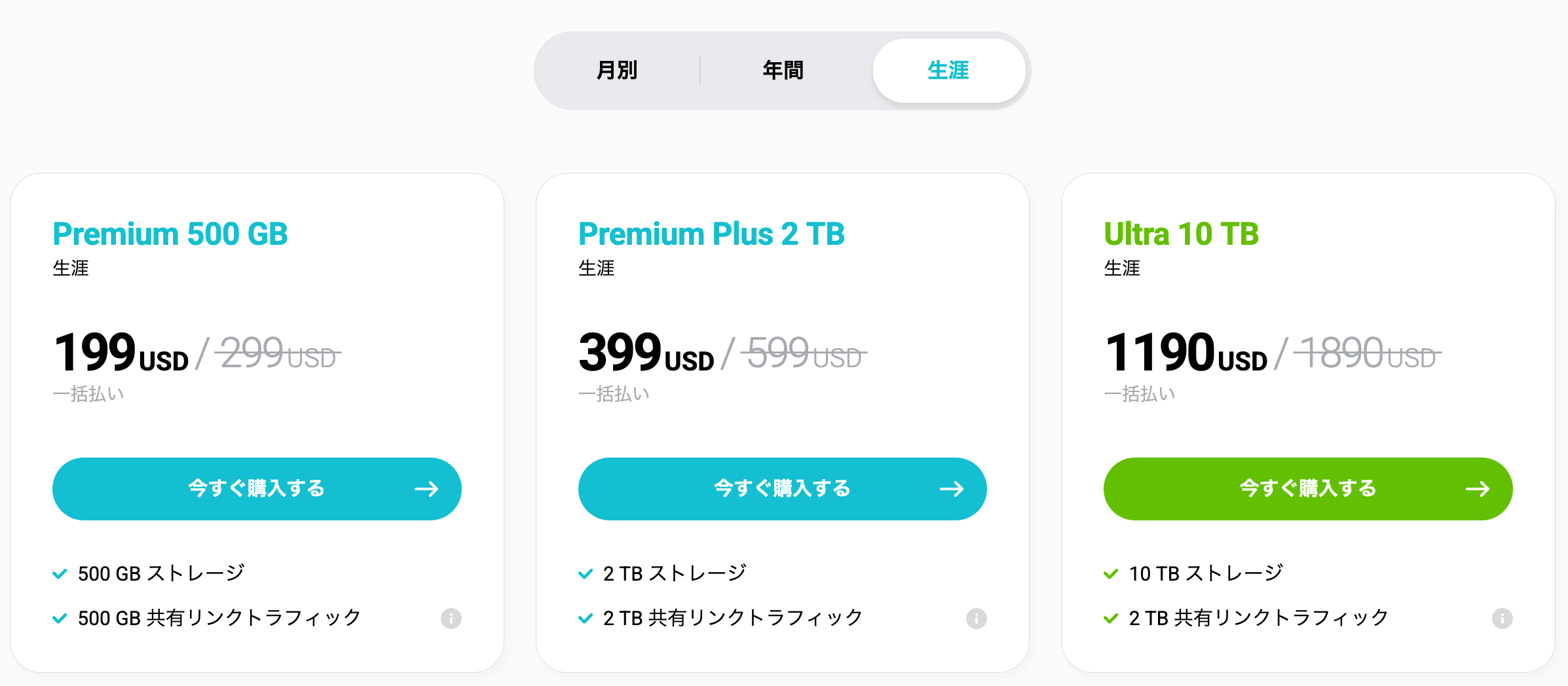Screen dimensions: 1568x686
Task: Click info icon in Ultra 10 TB card
Action: (1502, 618)
